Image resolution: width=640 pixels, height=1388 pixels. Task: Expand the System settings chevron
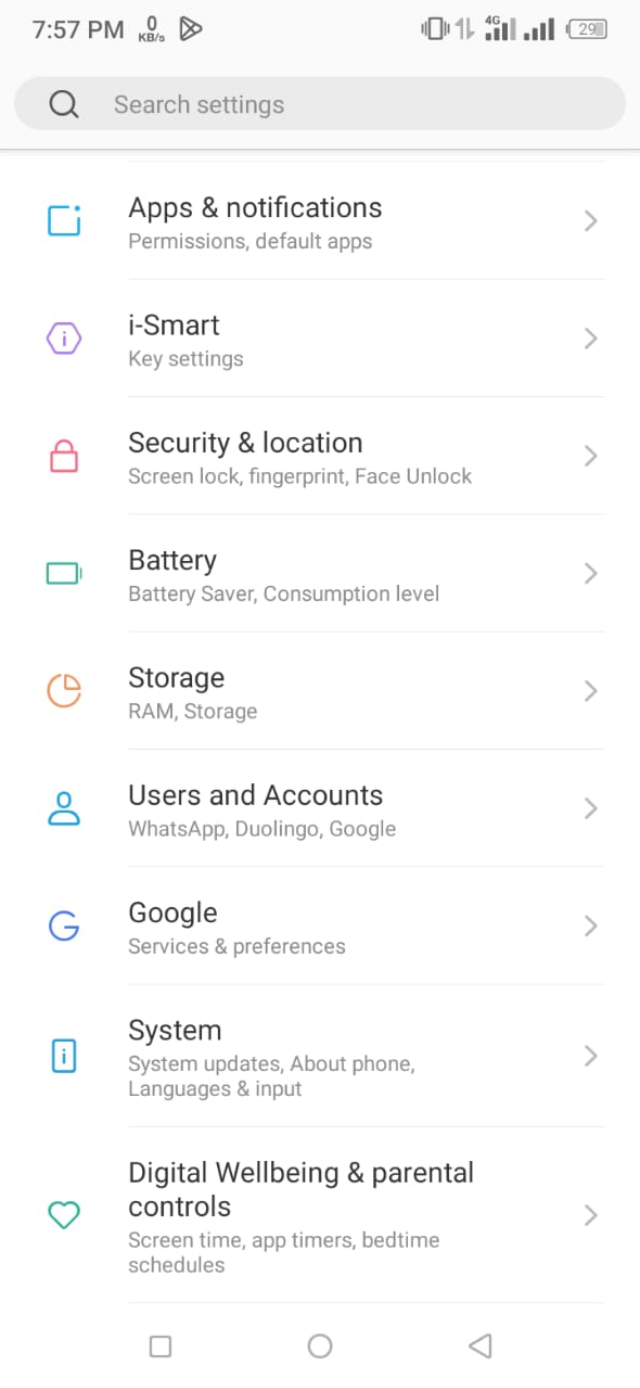589,1055
